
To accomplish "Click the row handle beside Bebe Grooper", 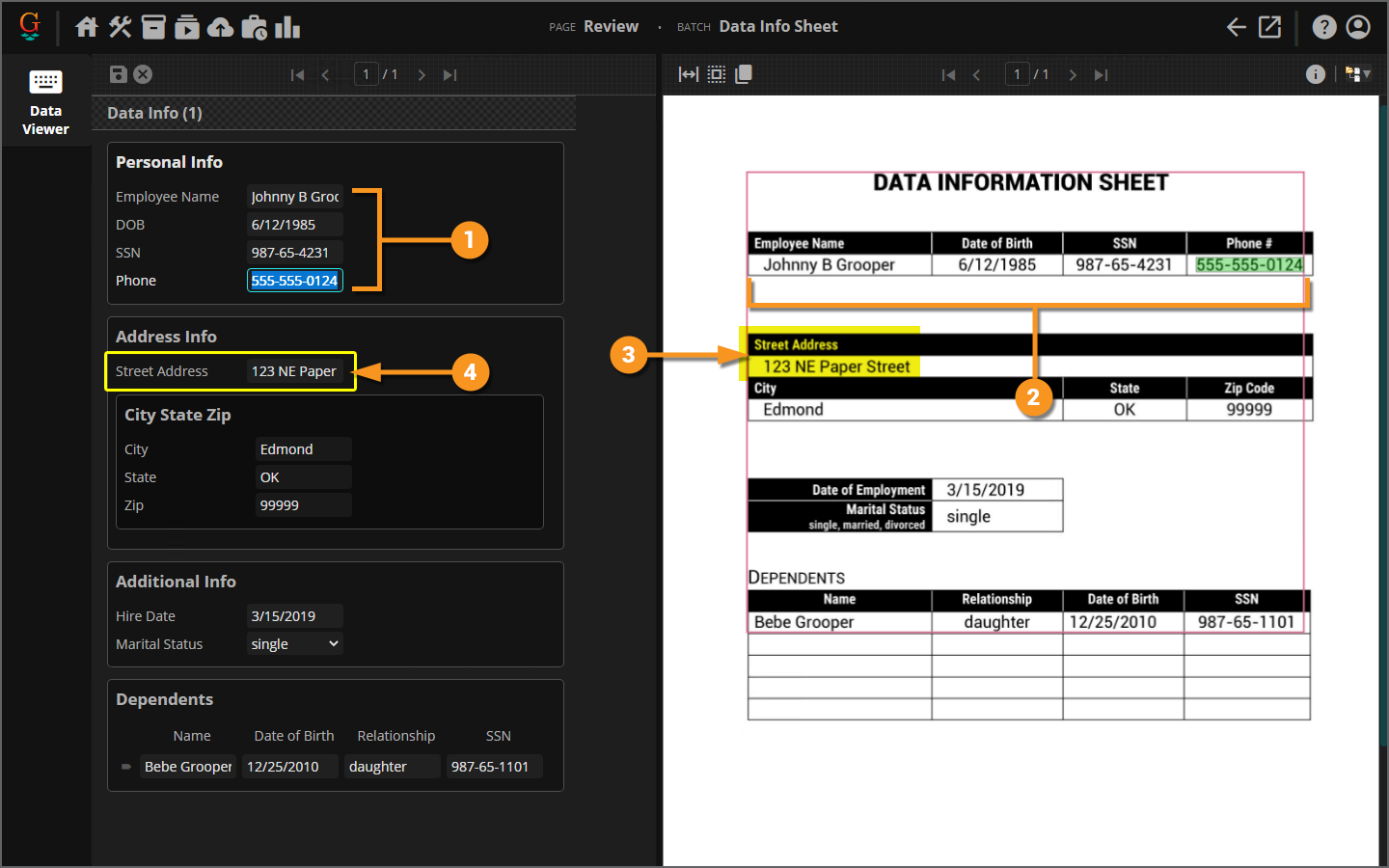I will click(126, 767).
